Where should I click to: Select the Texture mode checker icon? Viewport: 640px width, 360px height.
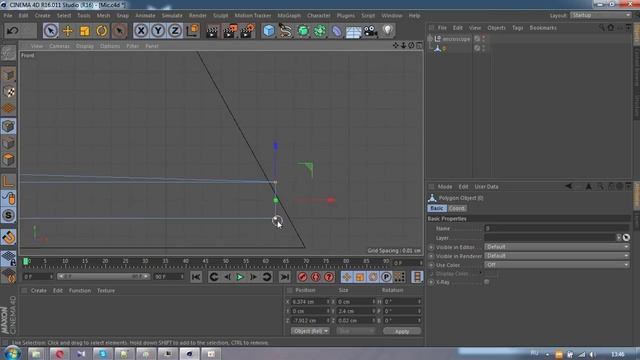(8, 92)
